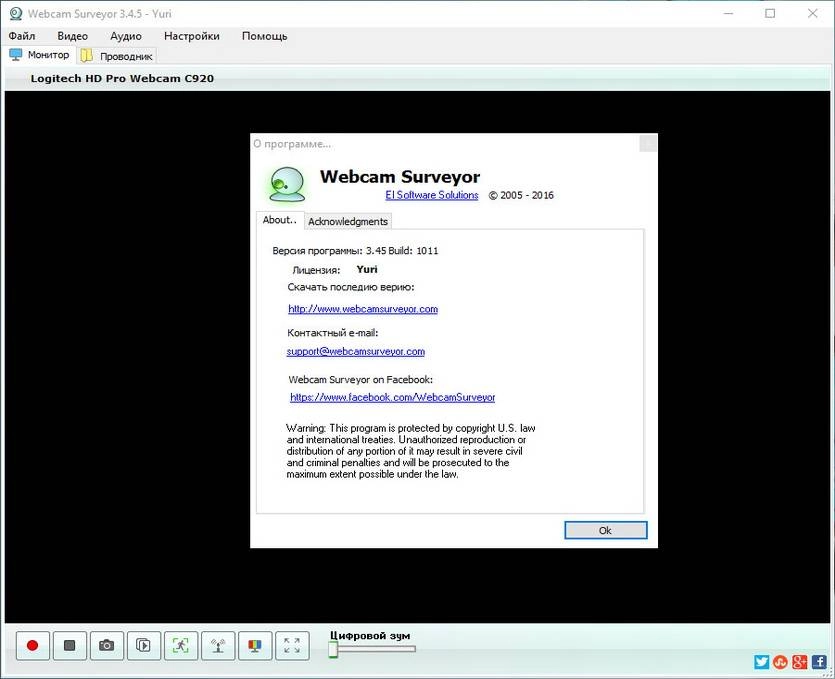This screenshot has height=679, width=835.
Task: Stop recording with the square stop button
Action: [70, 646]
